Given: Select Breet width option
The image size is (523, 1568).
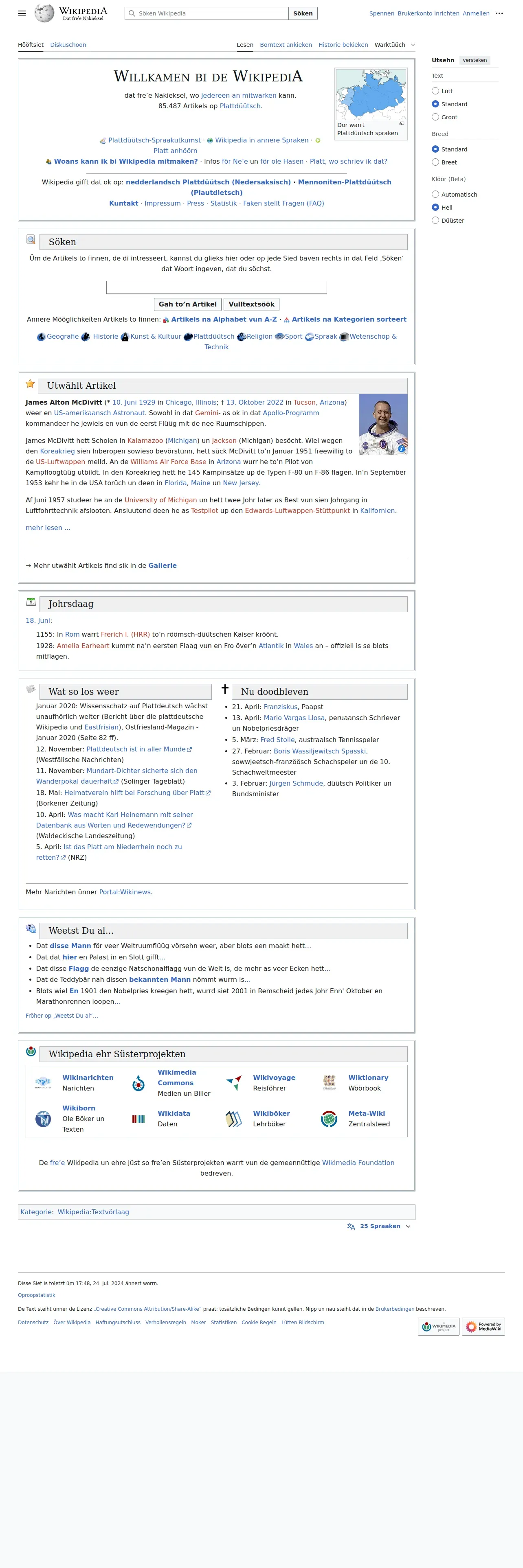Looking at the screenshot, I should pyautogui.click(x=435, y=162).
